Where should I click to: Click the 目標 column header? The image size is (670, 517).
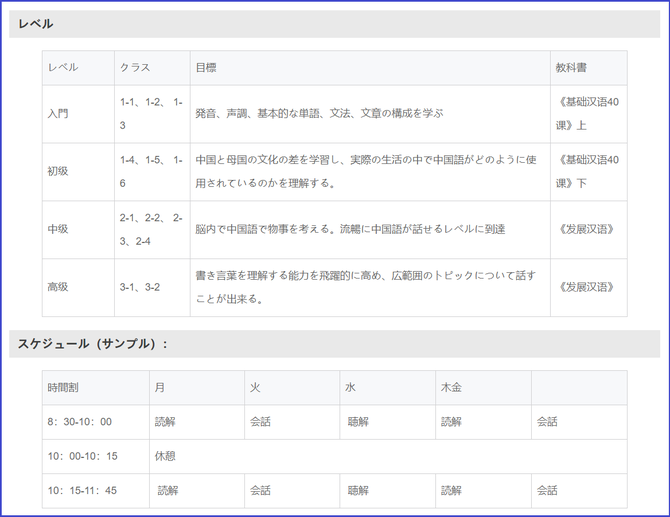tap(370, 68)
